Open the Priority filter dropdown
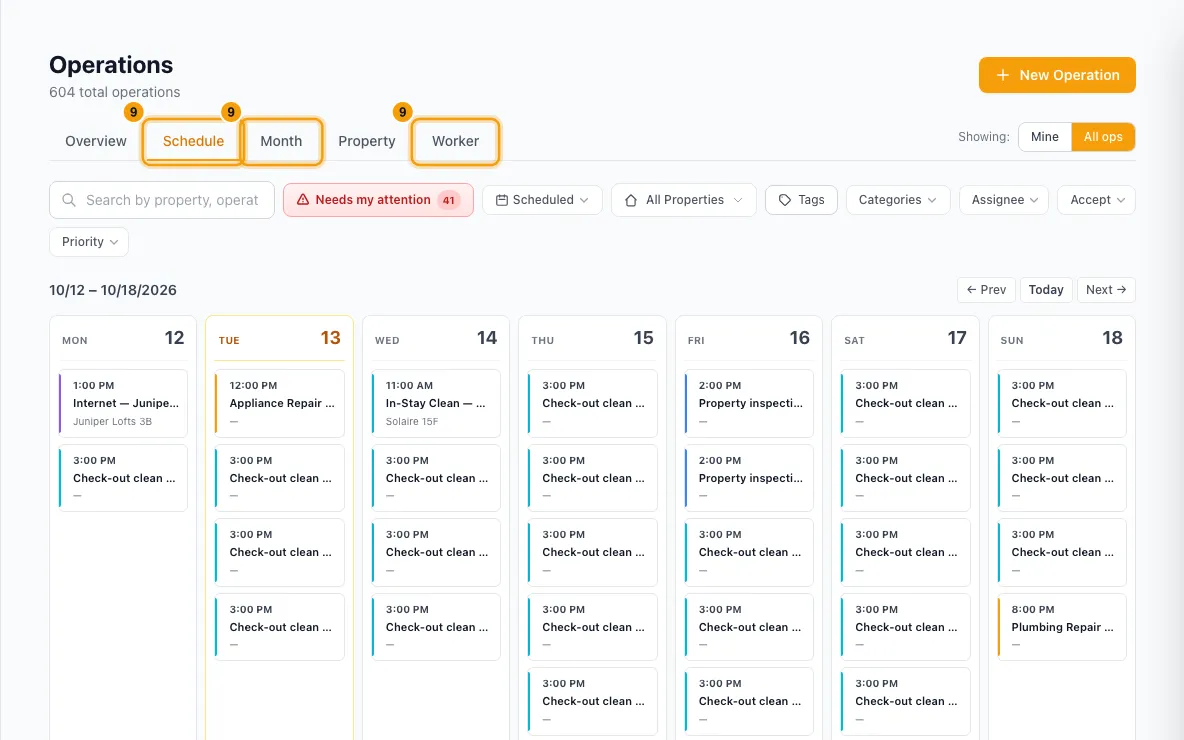Screen dimensions: 1184x740 (89, 242)
